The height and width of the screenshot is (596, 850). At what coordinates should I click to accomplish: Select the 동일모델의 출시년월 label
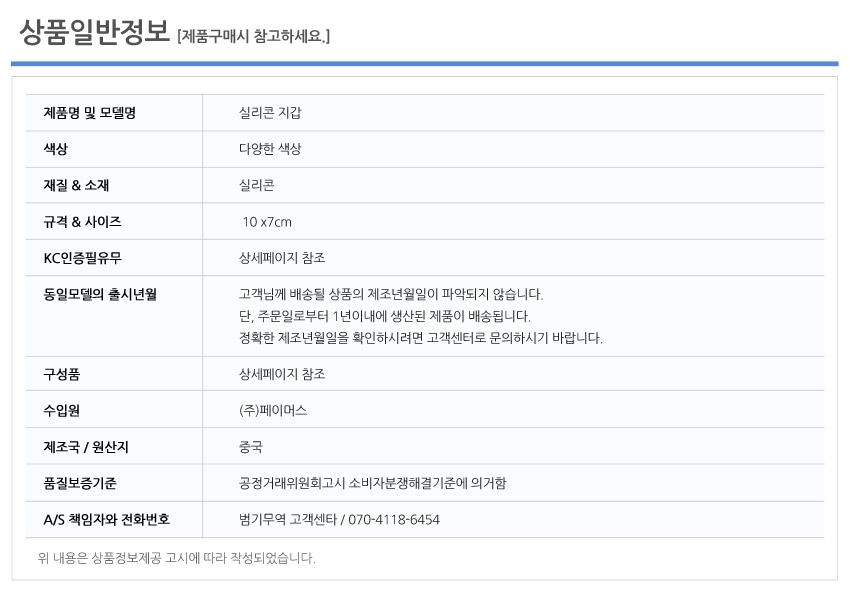100,294
